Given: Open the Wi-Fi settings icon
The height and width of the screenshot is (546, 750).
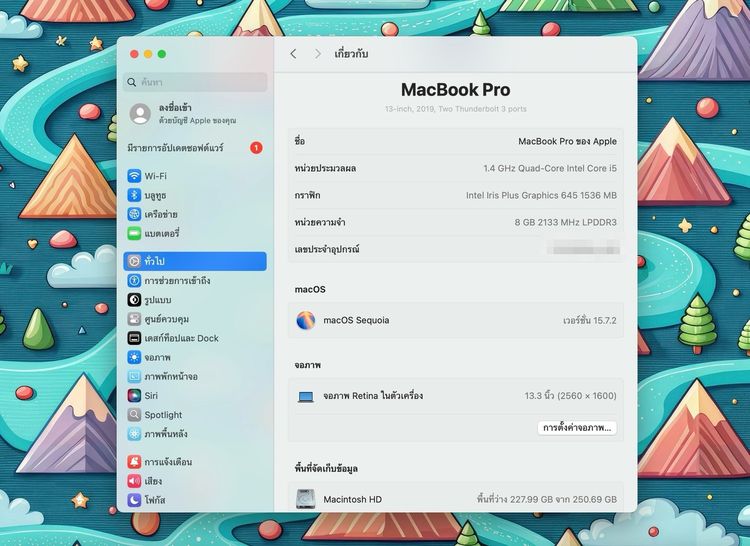Looking at the screenshot, I should [134, 175].
